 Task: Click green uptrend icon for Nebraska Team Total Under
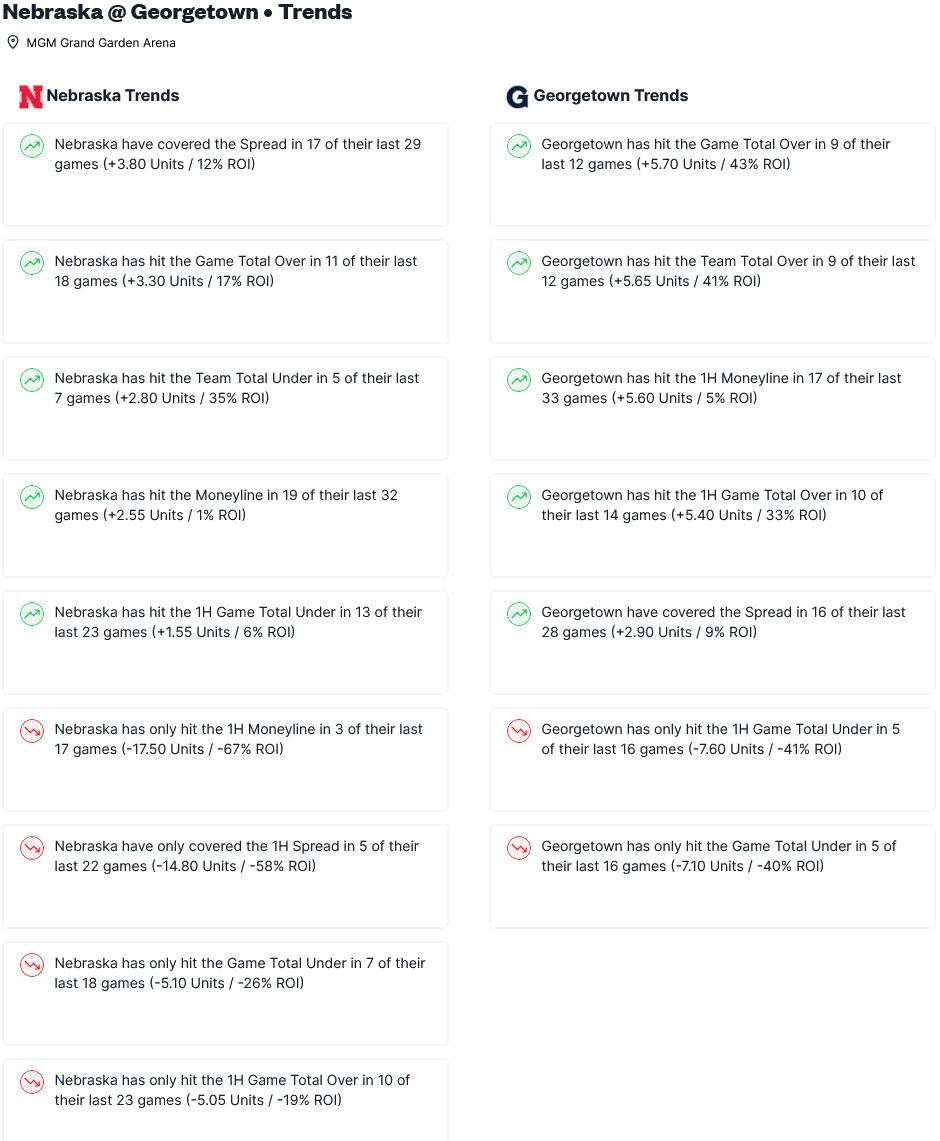32,380
